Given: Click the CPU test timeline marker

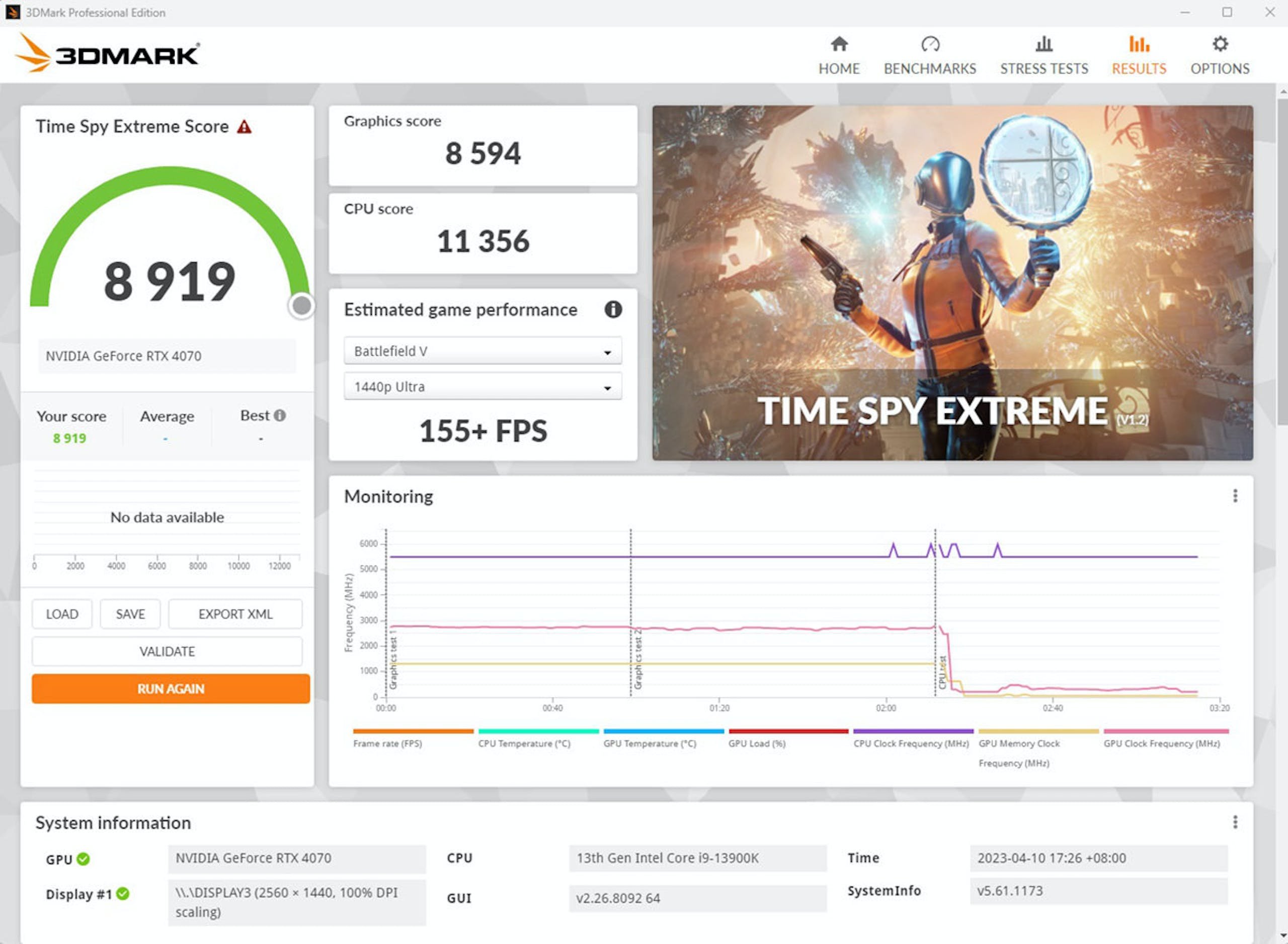Looking at the screenshot, I should click(x=942, y=672).
